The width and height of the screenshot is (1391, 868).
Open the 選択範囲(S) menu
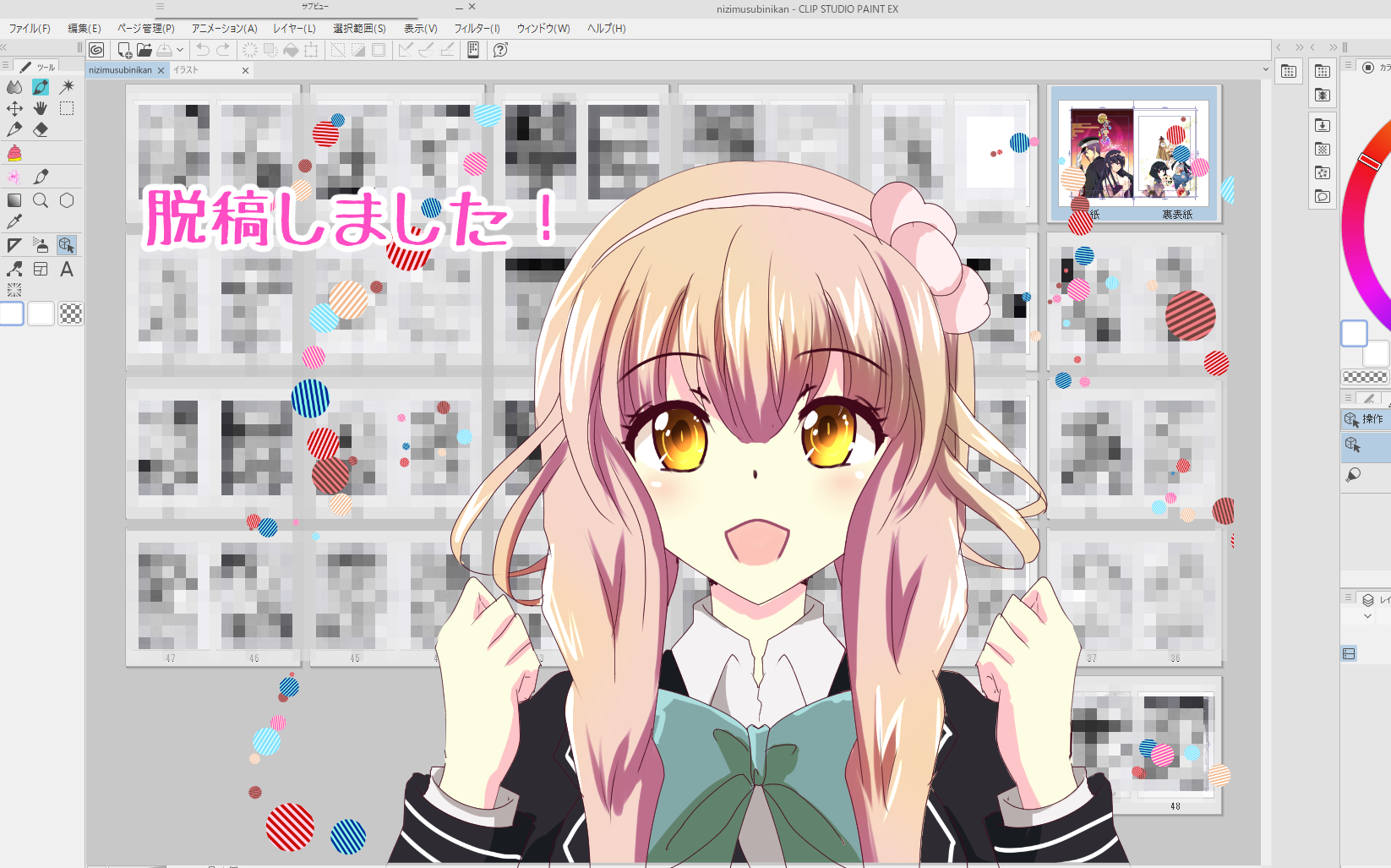[359, 29]
